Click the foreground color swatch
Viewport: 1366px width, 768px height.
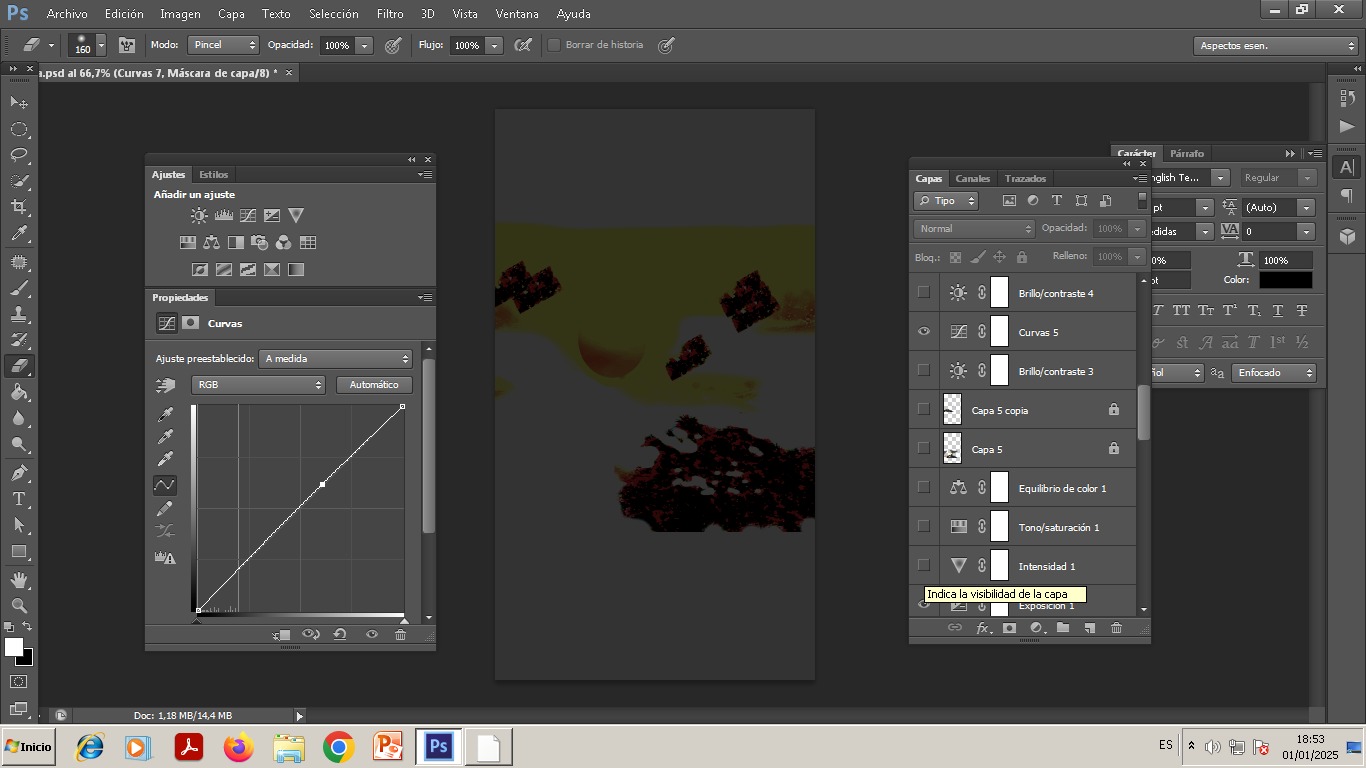[x=14, y=648]
